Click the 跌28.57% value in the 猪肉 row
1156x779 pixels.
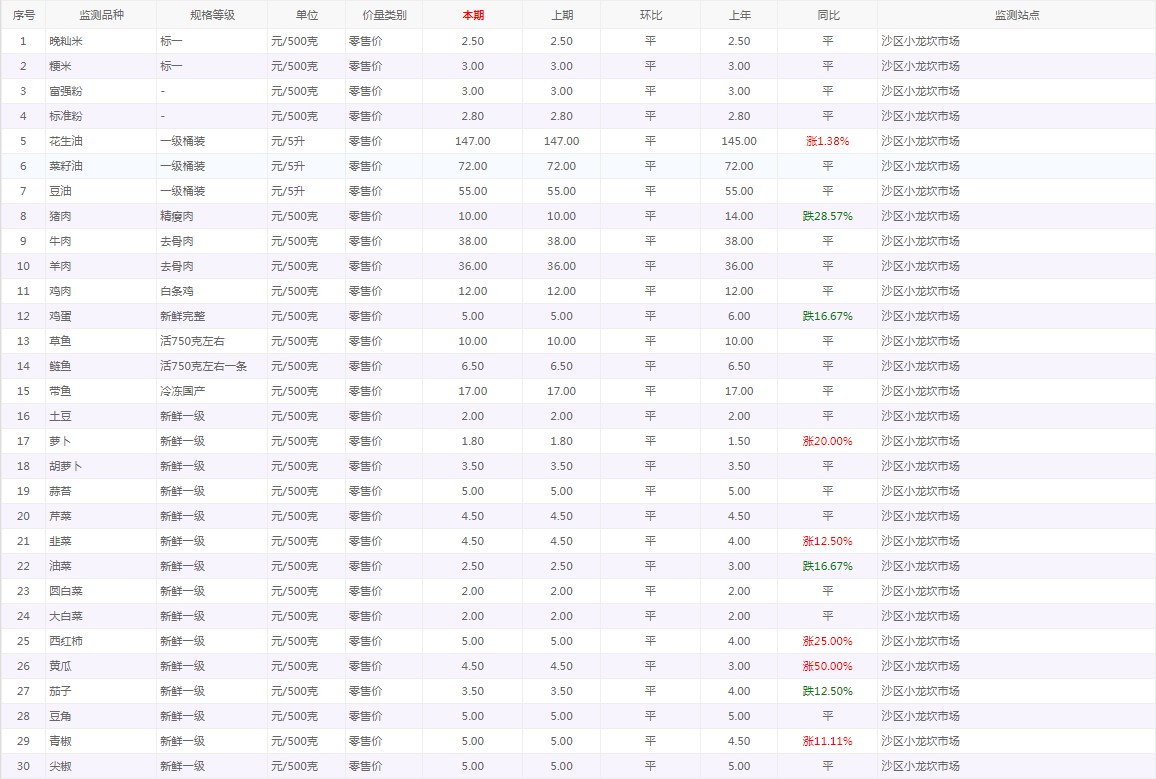click(827, 216)
